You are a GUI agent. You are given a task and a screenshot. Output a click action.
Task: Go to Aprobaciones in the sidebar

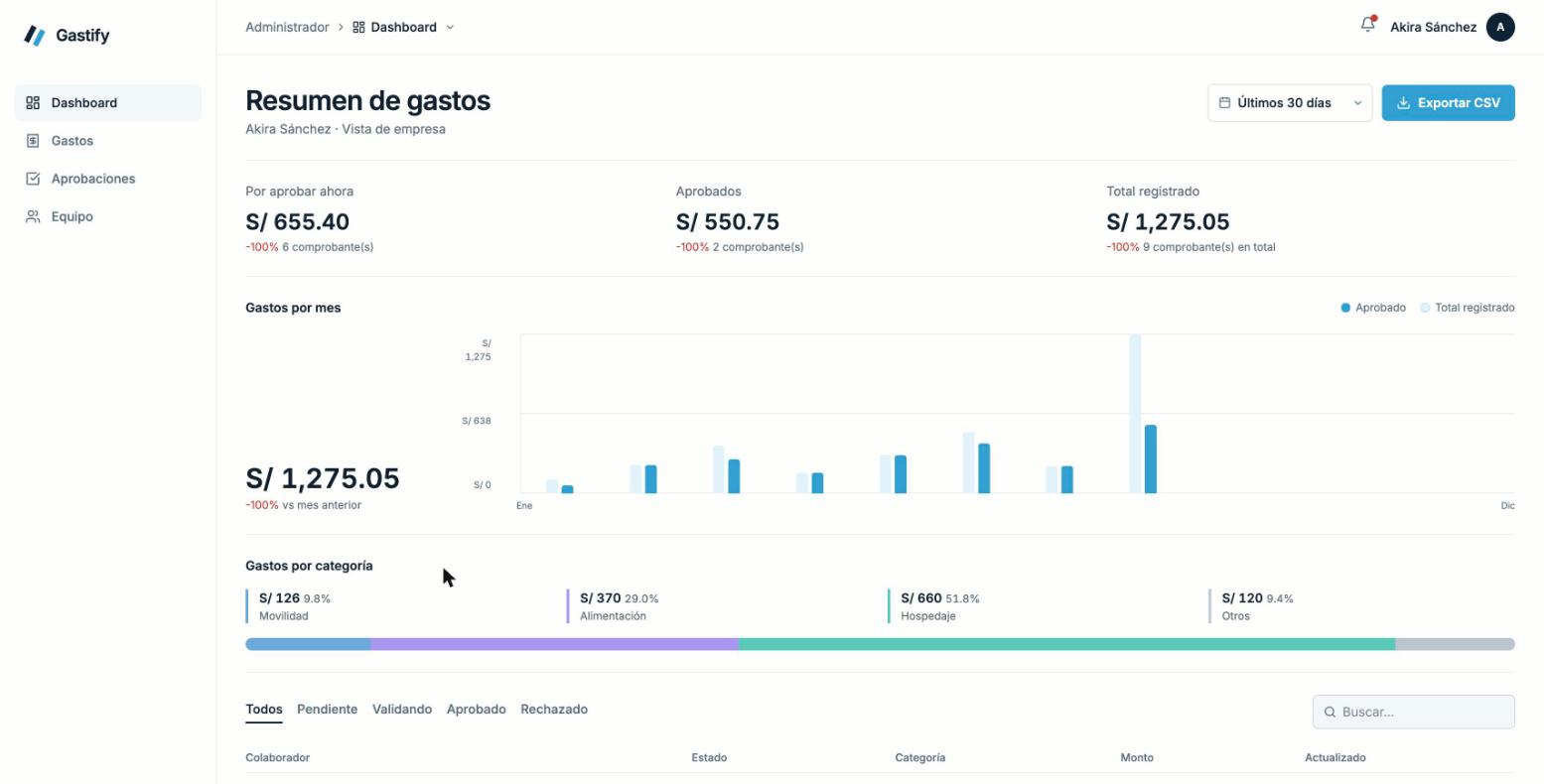coord(108,179)
